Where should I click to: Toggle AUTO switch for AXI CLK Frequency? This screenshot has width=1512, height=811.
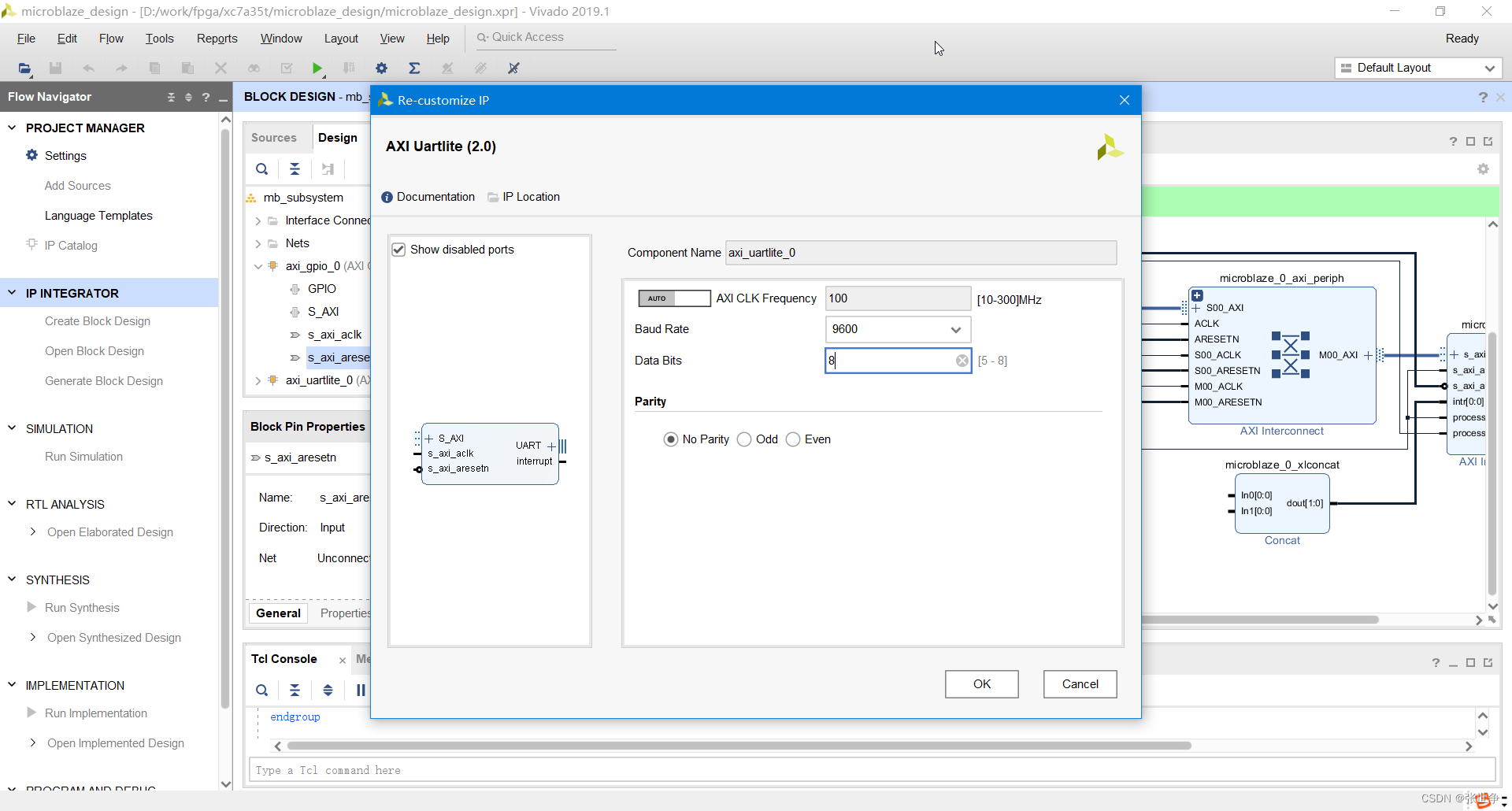[x=674, y=298]
